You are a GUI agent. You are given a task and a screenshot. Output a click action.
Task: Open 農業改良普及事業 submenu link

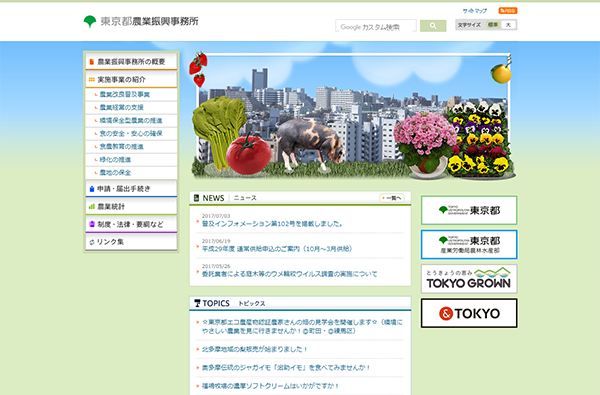(x=125, y=94)
